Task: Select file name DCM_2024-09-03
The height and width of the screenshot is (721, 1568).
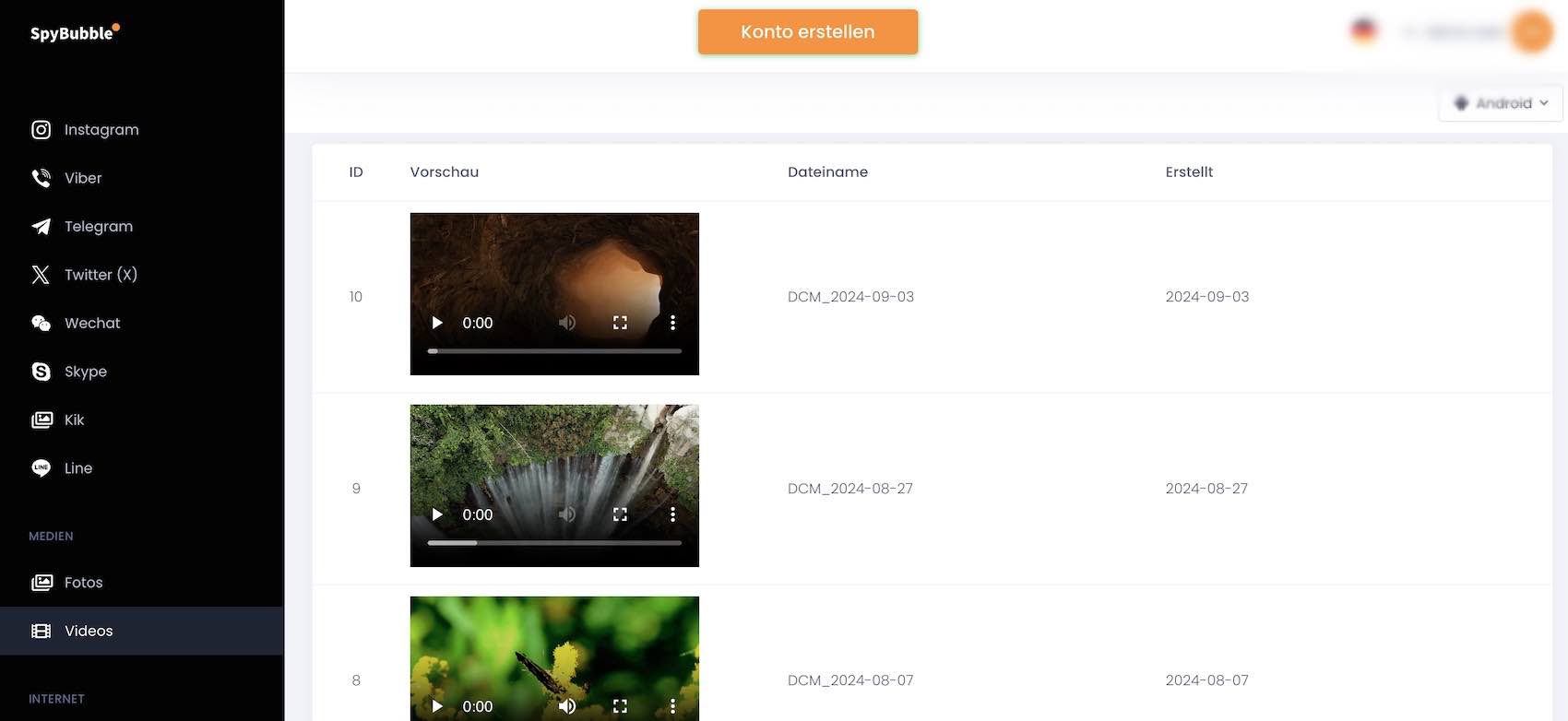Action: tap(850, 297)
